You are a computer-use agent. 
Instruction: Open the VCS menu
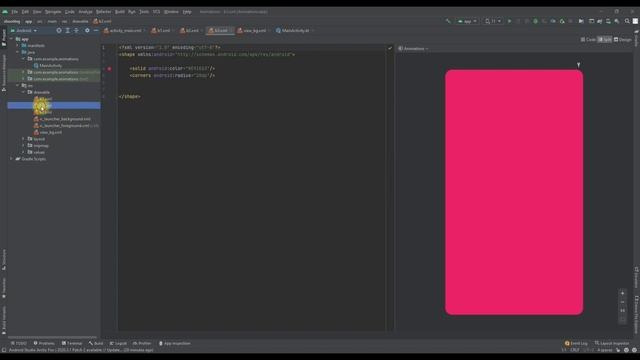coord(156,12)
